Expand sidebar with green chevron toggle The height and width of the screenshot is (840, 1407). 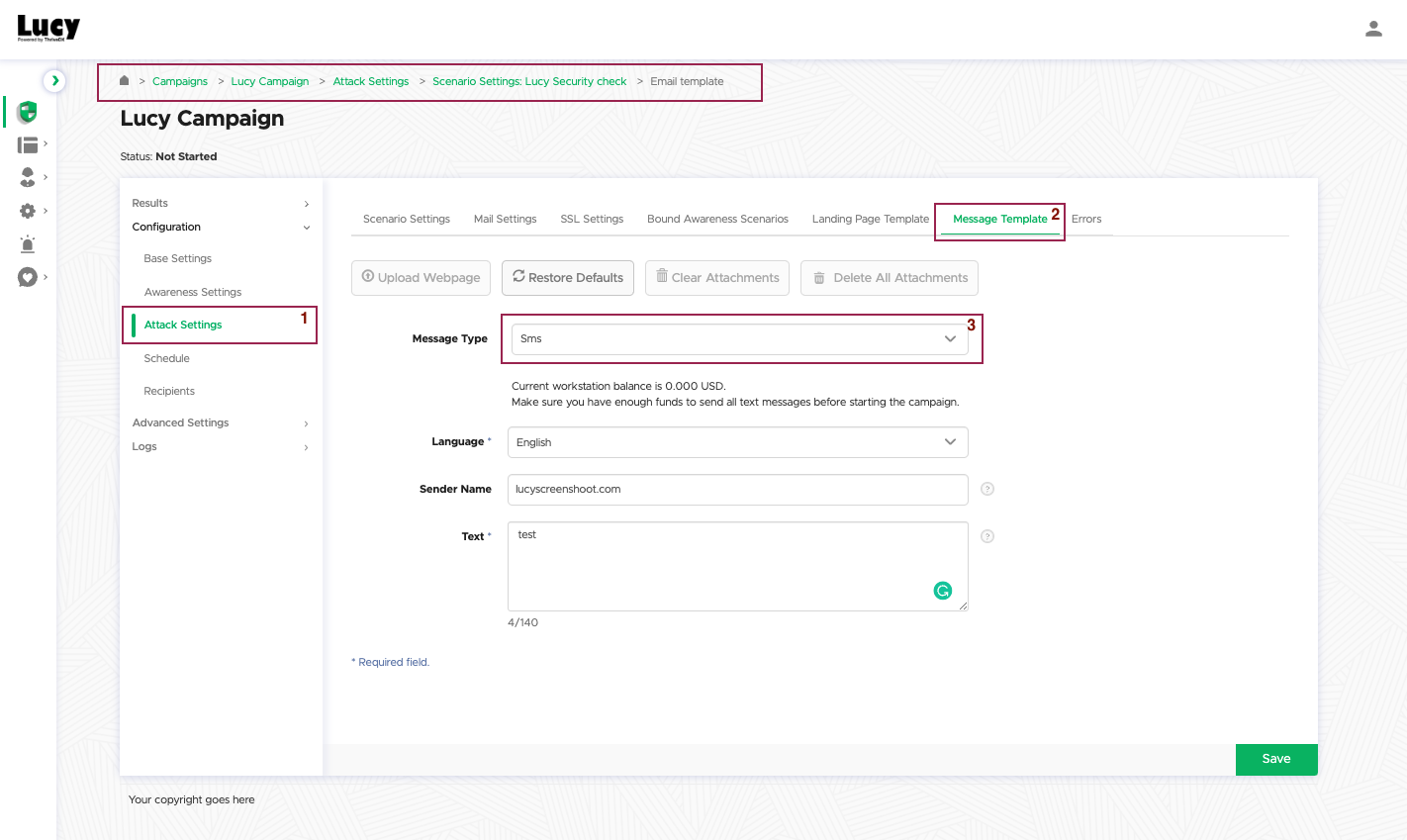tap(55, 80)
